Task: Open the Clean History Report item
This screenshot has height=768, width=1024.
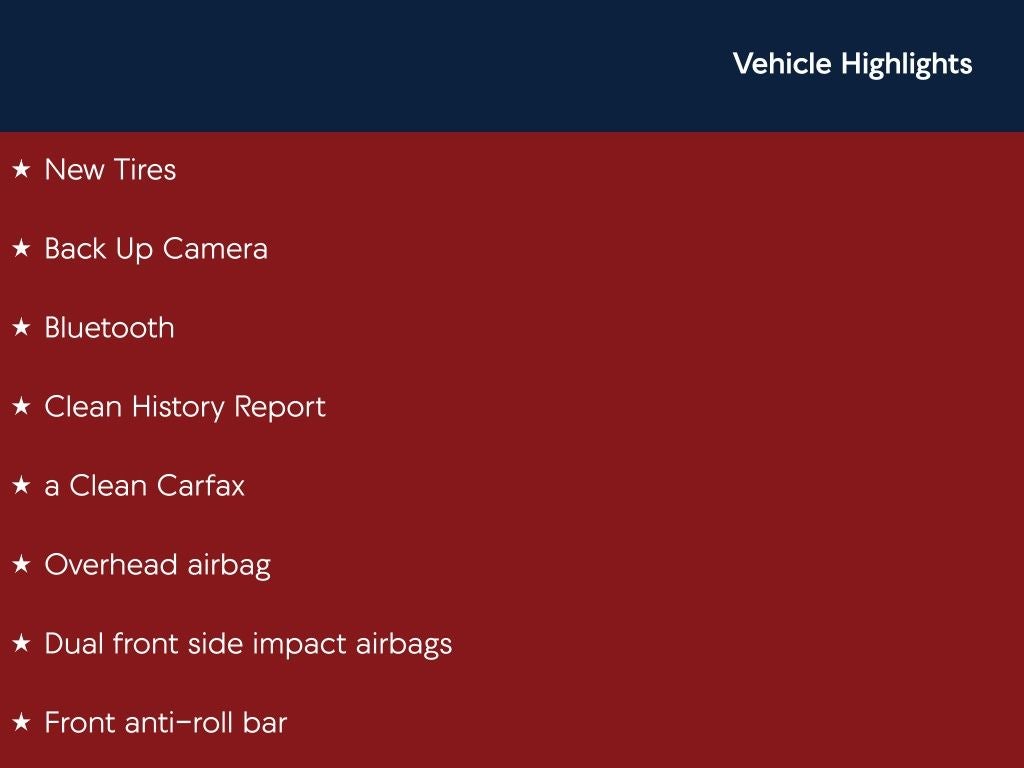Action: [x=185, y=407]
